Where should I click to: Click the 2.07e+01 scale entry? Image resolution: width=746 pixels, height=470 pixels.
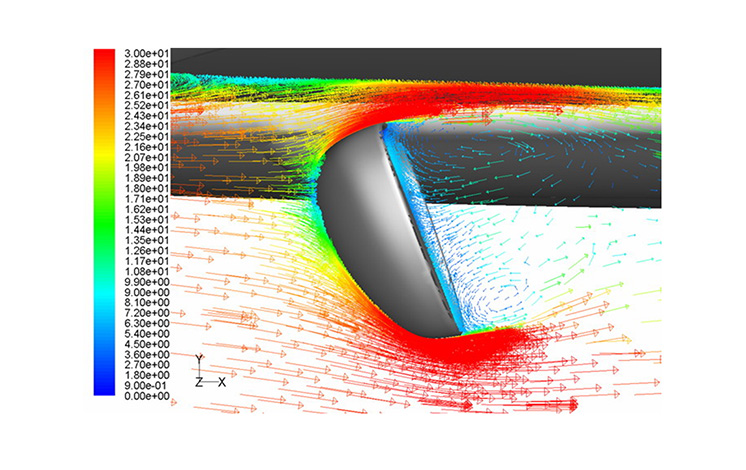[147, 157]
